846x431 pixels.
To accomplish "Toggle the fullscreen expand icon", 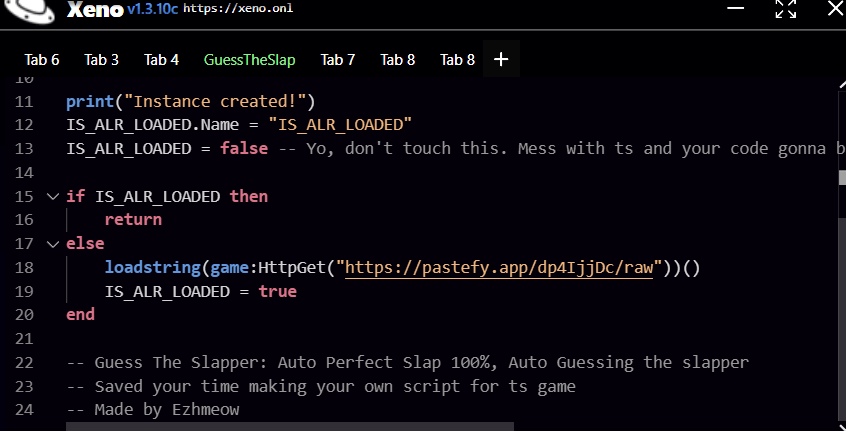I will click(x=786, y=9).
